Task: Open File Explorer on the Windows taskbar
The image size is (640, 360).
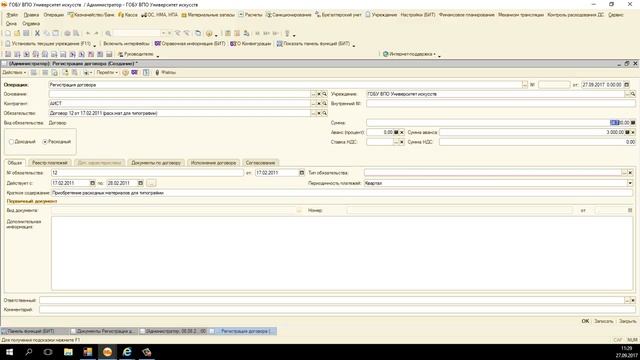Action: tap(68, 352)
